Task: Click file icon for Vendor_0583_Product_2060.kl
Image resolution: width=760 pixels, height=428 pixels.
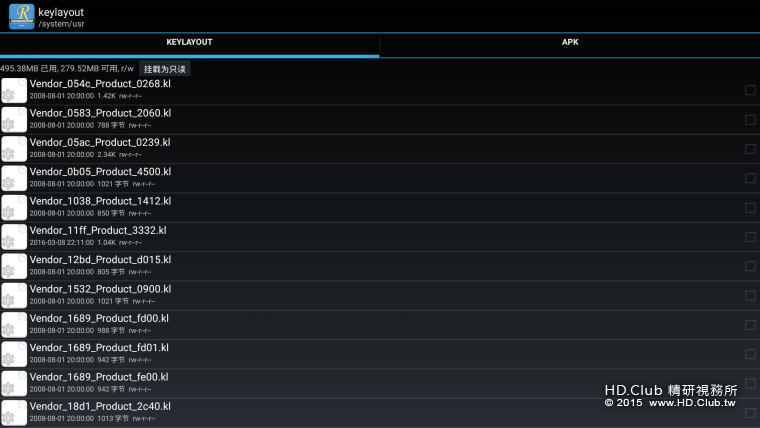Action: [14, 120]
